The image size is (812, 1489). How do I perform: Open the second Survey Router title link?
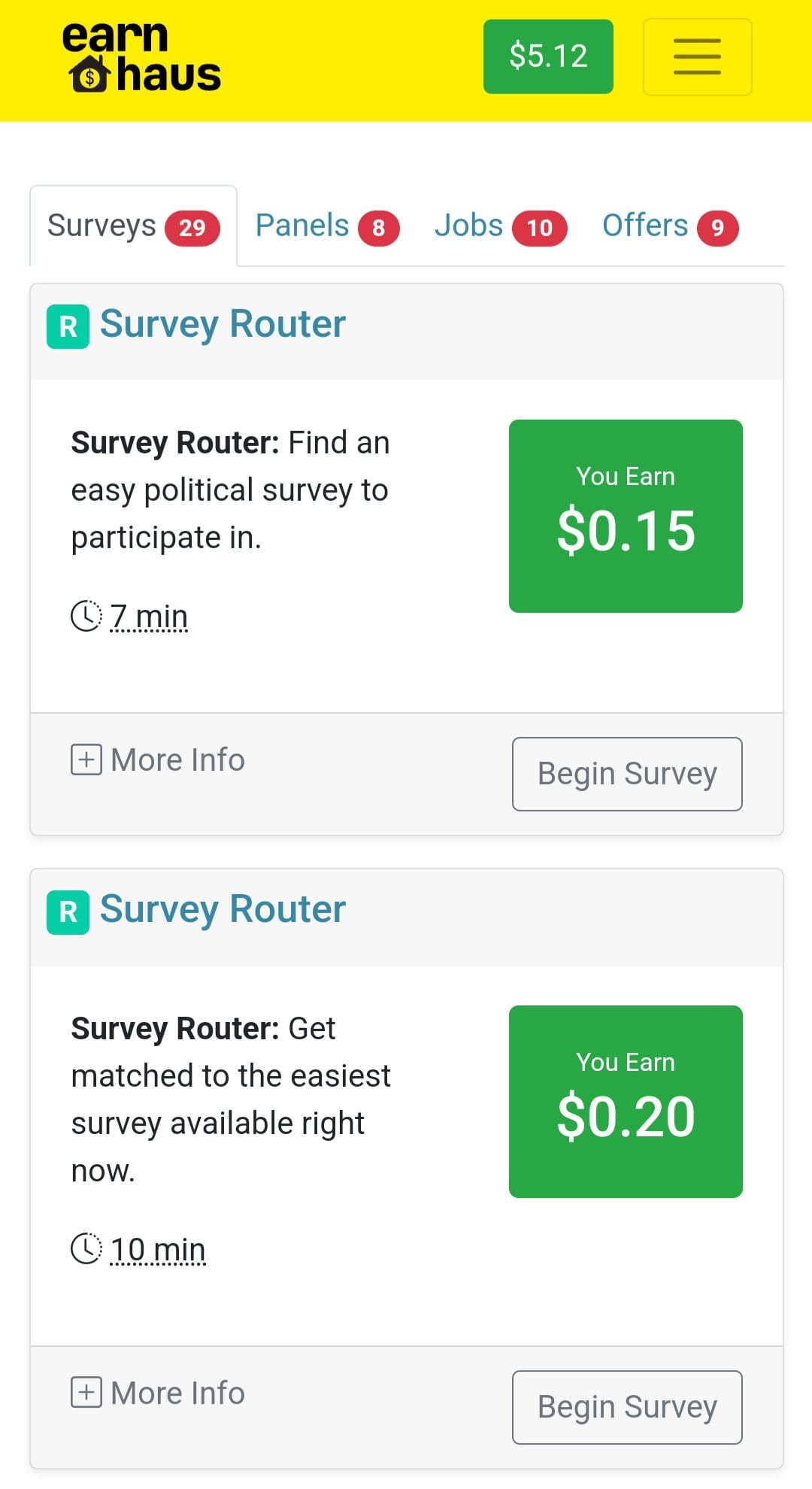pos(223,909)
